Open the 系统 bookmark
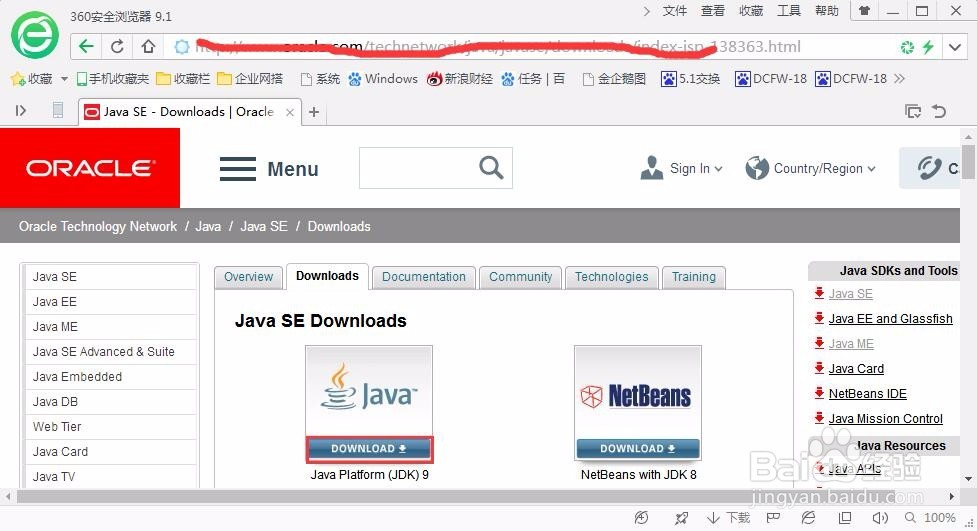Image resolution: width=977 pixels, height=531 pixels. pyautogui.click(x=320, y=79)
